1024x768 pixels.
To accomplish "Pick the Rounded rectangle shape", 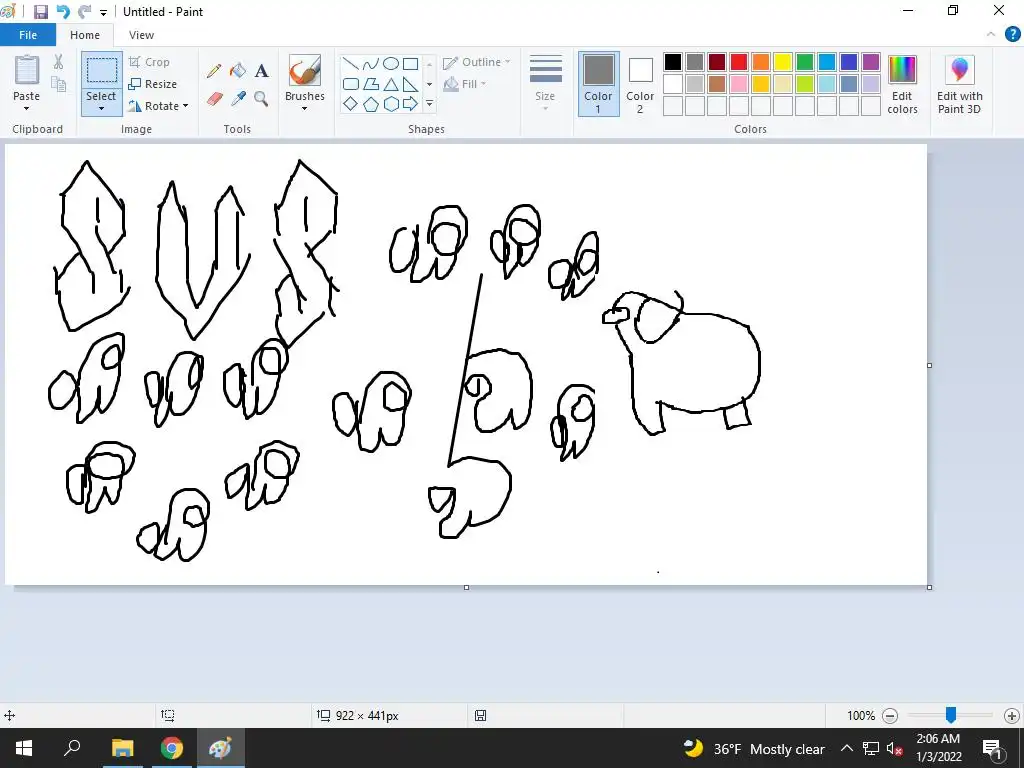I will tap(351, 84).
